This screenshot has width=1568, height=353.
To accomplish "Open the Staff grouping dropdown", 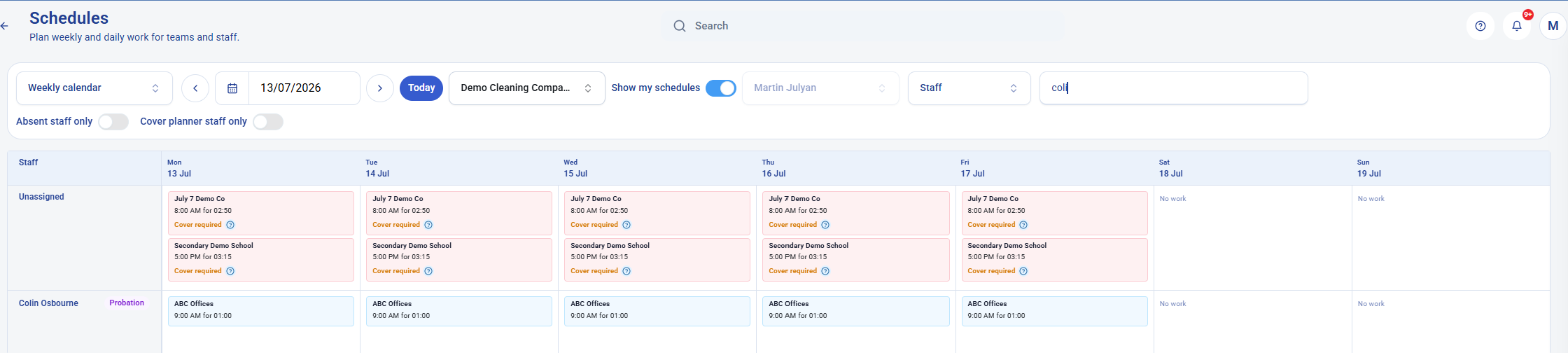I will (969, 88).
